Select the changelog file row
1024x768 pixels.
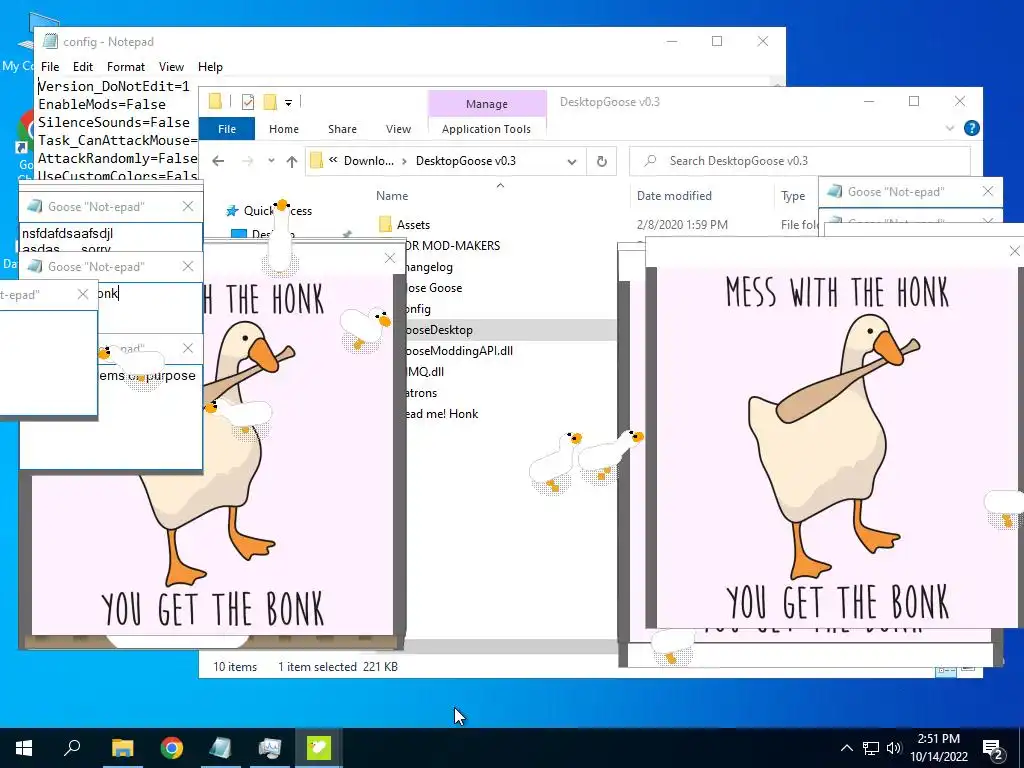point(428,266)
